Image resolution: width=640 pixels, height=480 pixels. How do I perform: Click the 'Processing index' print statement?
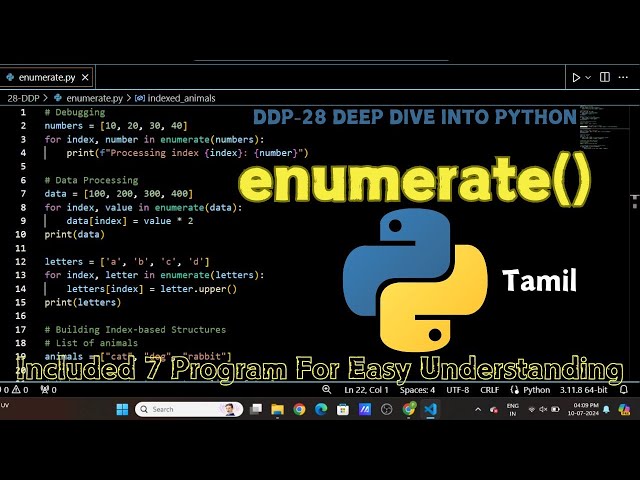pos(187,153)
